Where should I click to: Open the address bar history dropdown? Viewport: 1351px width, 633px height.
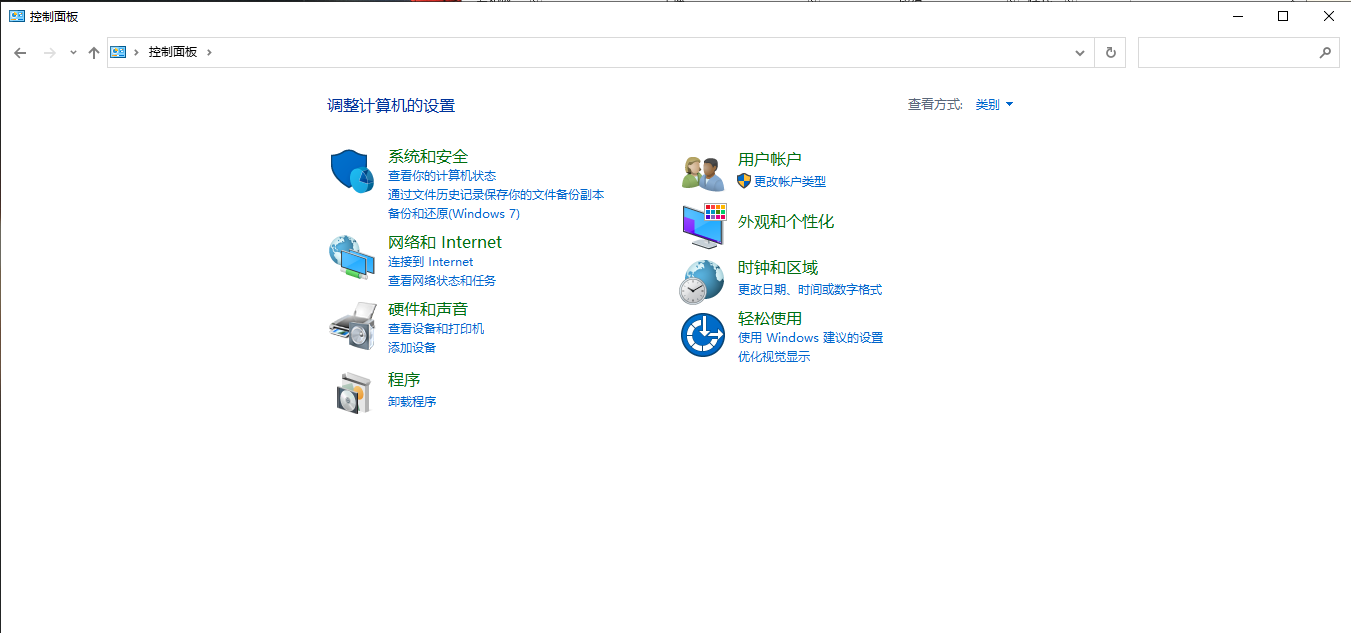pyautogui.click(x=1080, y=53)
